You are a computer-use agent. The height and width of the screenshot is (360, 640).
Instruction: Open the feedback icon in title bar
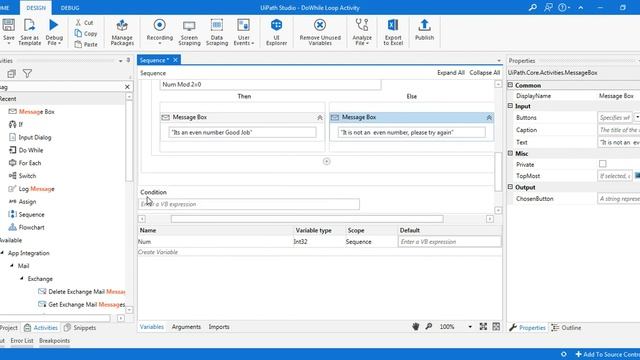548,7
